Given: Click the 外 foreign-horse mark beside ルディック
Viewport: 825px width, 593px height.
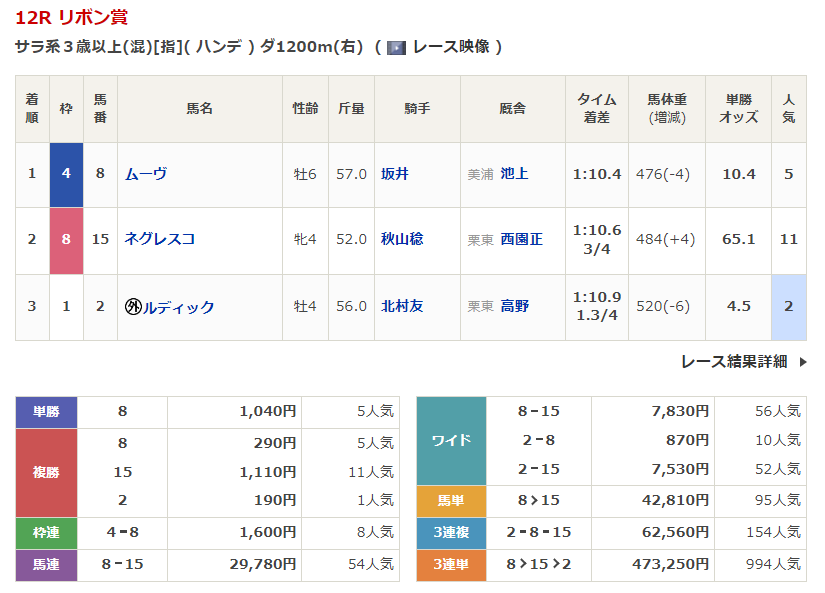Looking at the screenshot, I should [x=132, y=307].
